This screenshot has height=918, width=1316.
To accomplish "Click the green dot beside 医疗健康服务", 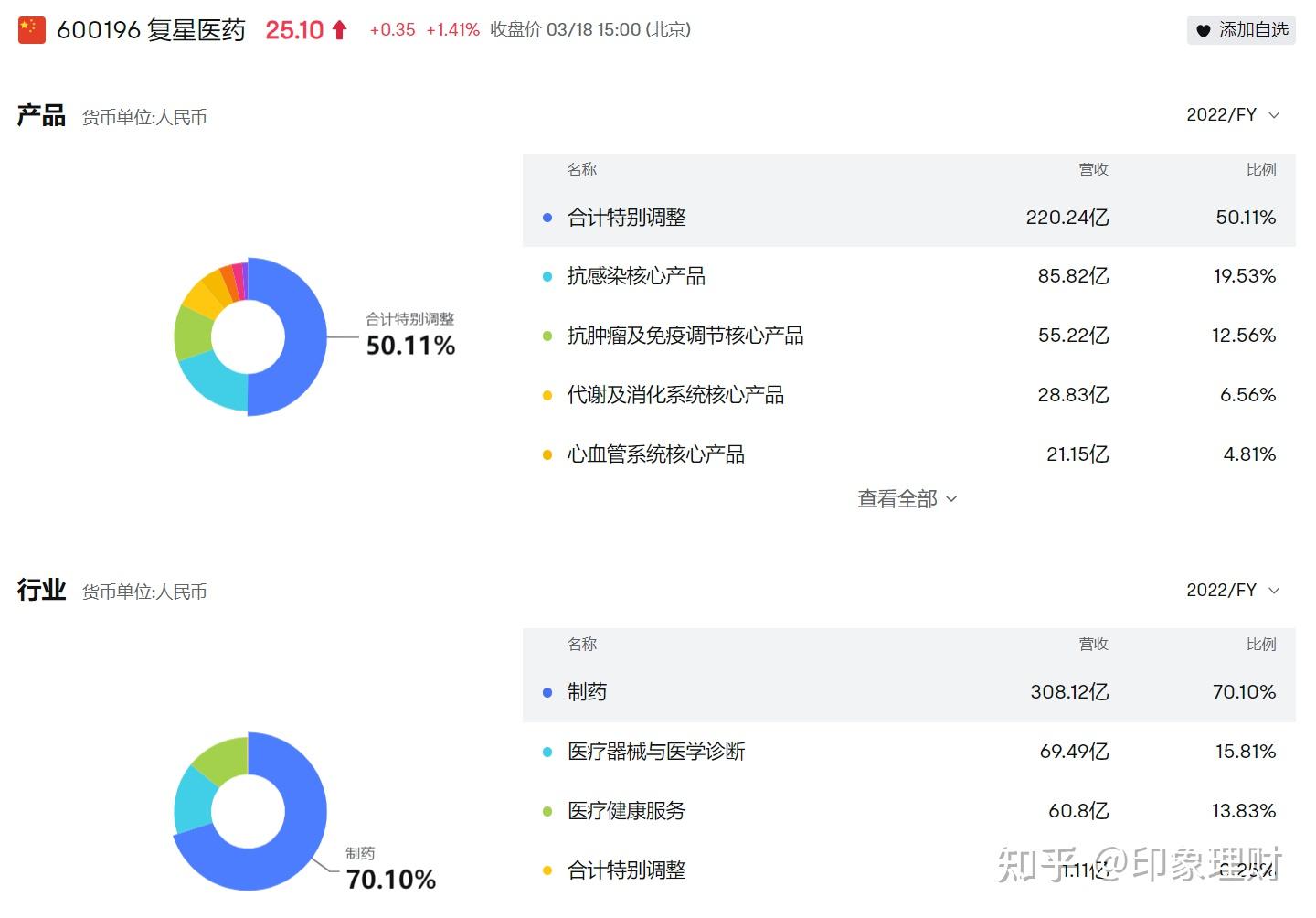I will coord(547,812).
